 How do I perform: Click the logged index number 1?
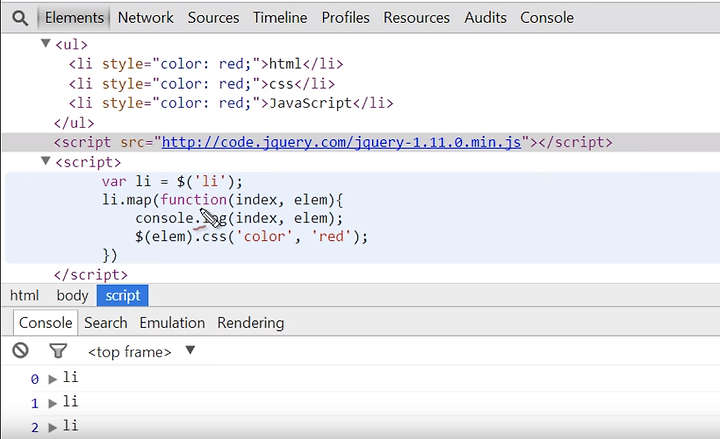35,404
